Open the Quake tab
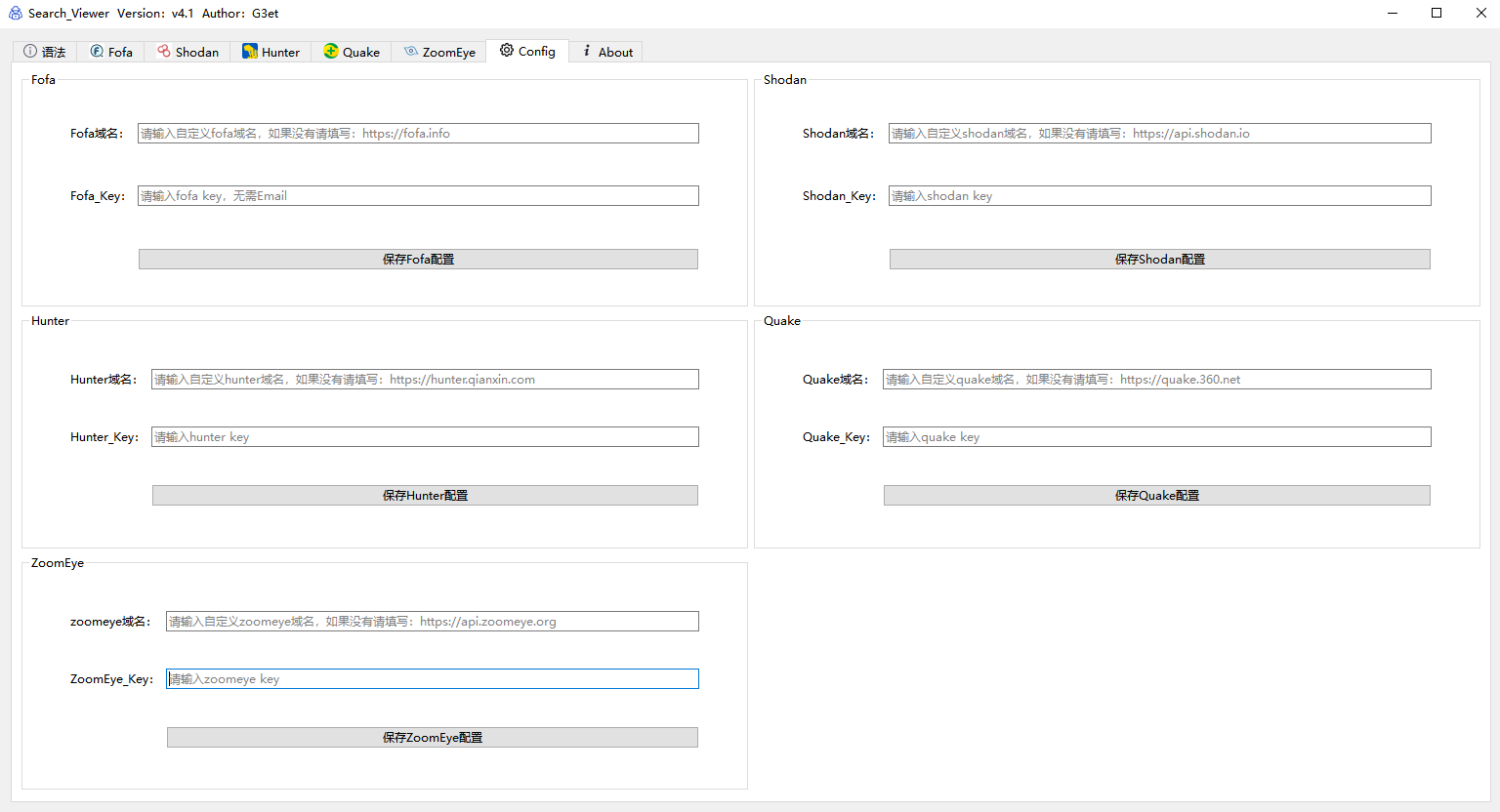 tap(352, 52)
